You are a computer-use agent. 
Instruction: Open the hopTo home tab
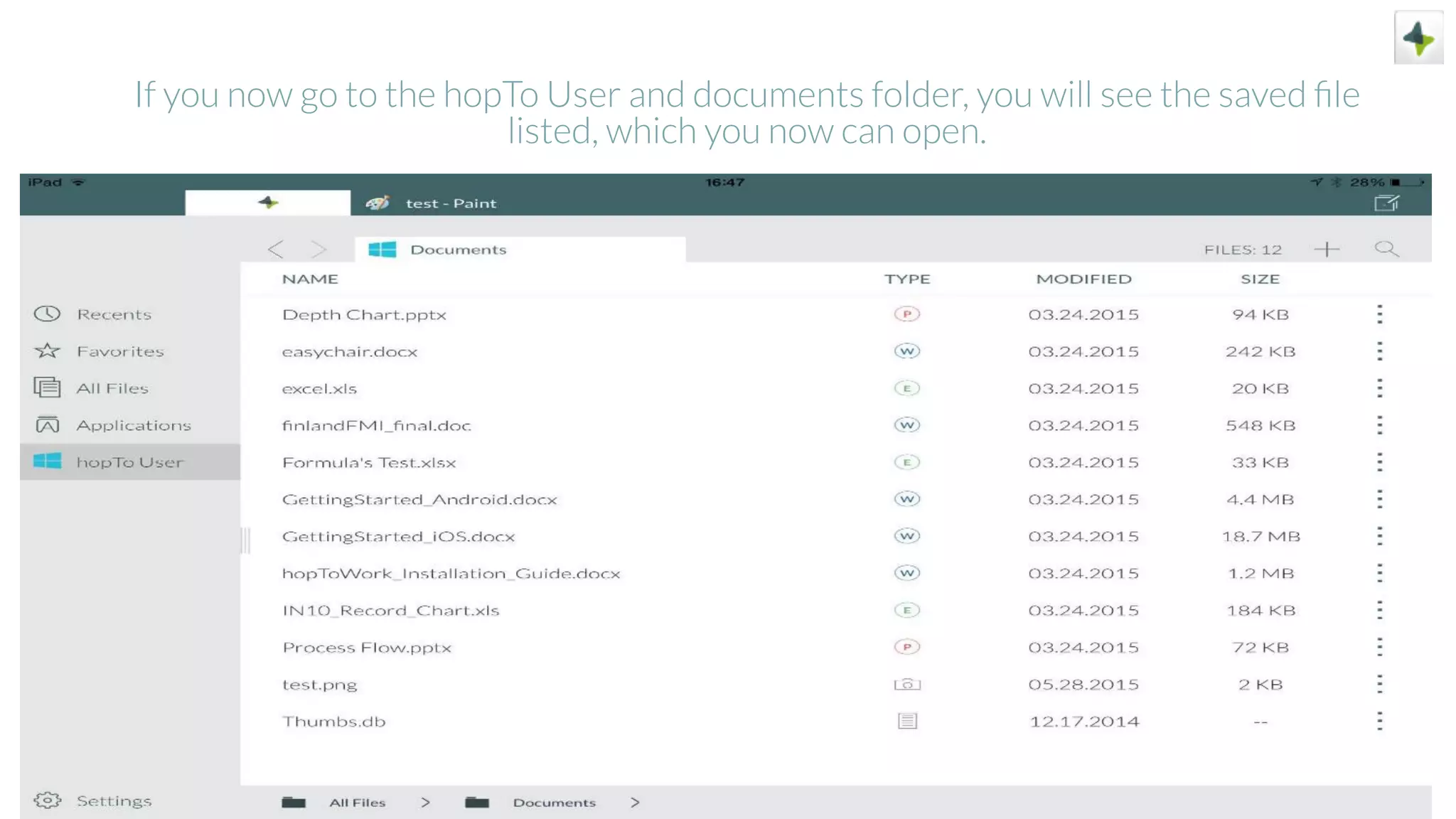pos(267,203)
